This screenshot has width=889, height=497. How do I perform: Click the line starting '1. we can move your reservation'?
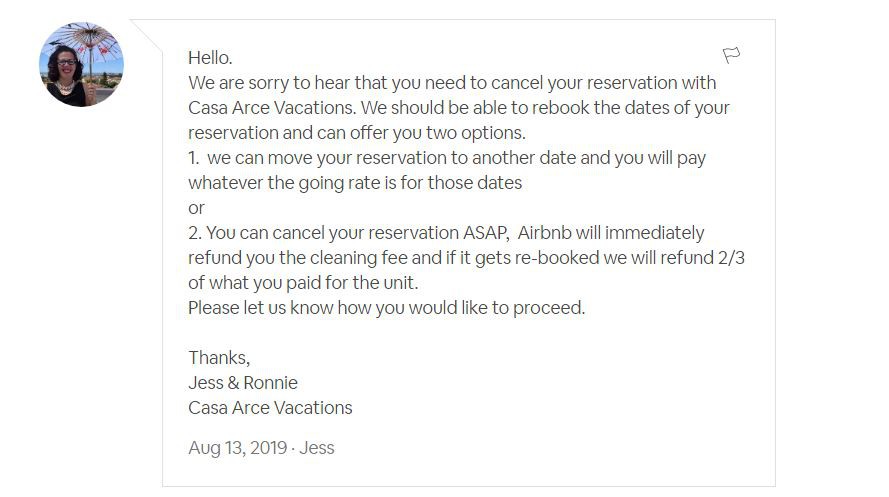447,158
